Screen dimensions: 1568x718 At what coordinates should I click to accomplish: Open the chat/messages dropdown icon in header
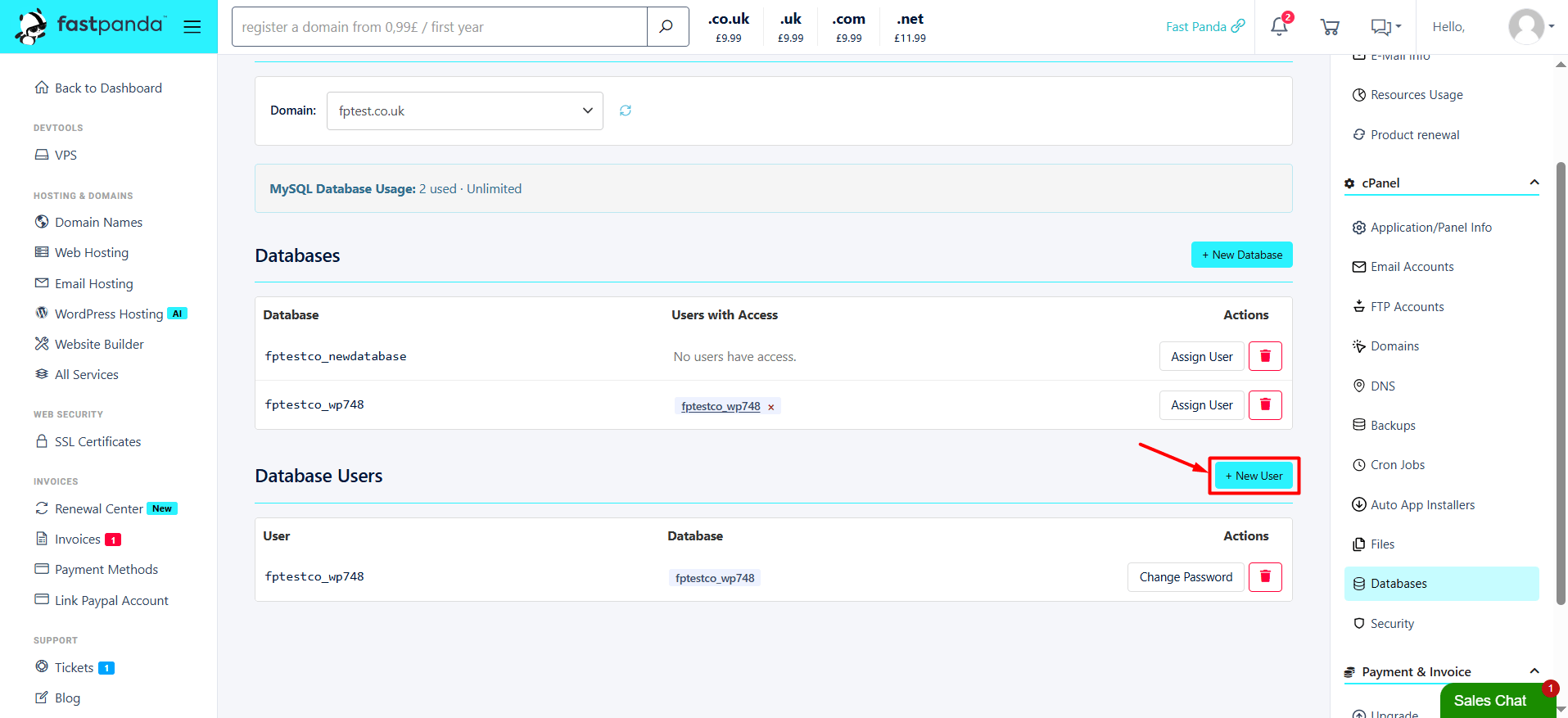click(x=1385, y=27)
